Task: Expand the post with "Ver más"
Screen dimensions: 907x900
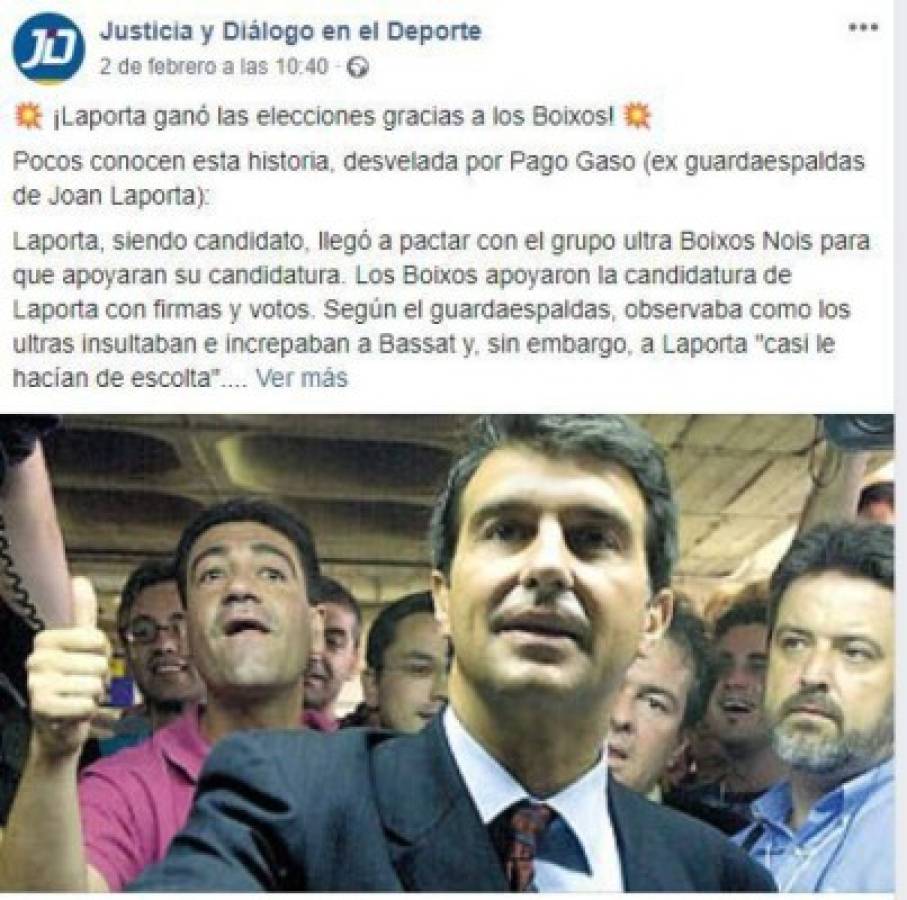Action: (x=301, y=378)
